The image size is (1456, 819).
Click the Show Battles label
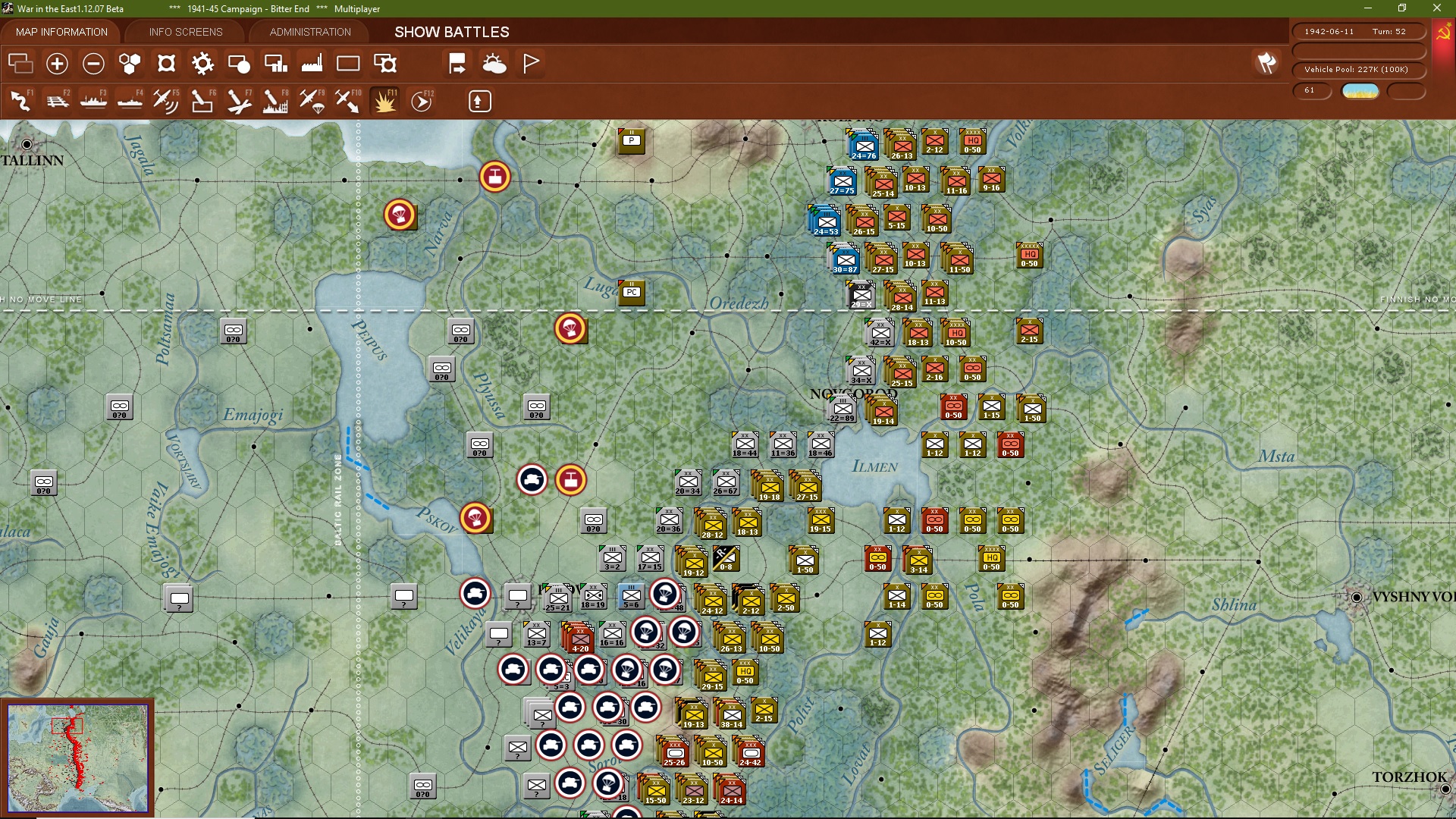pos(452,32)
